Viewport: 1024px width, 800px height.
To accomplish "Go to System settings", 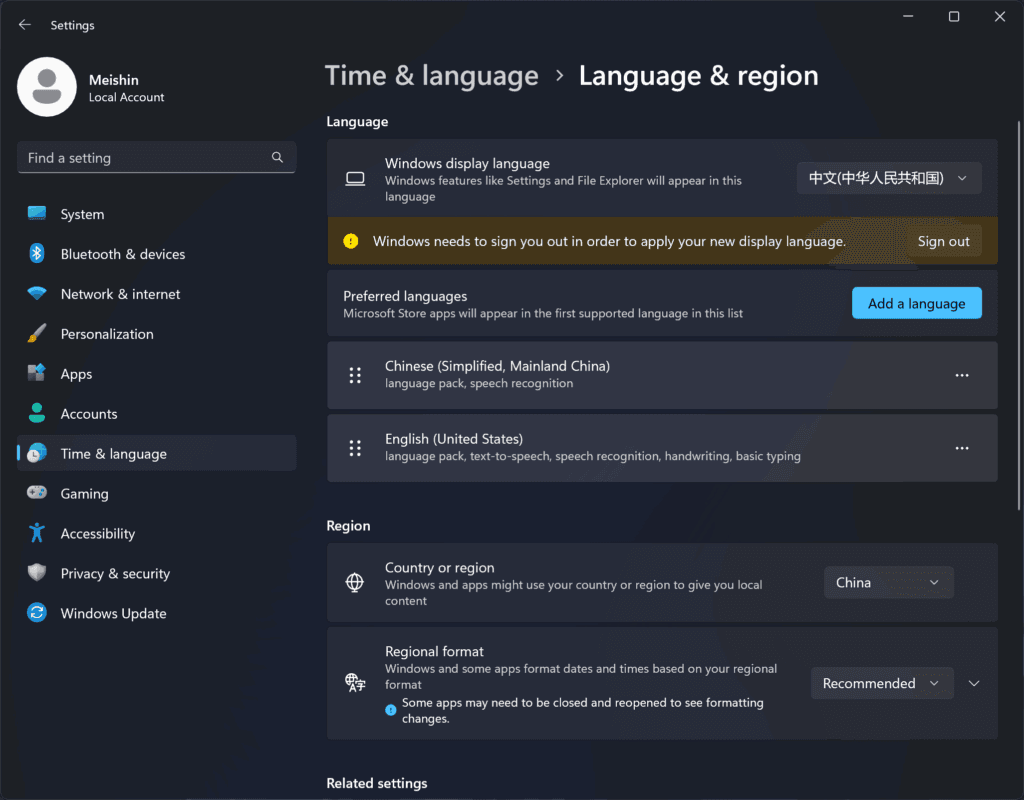I will coord(82,214).
